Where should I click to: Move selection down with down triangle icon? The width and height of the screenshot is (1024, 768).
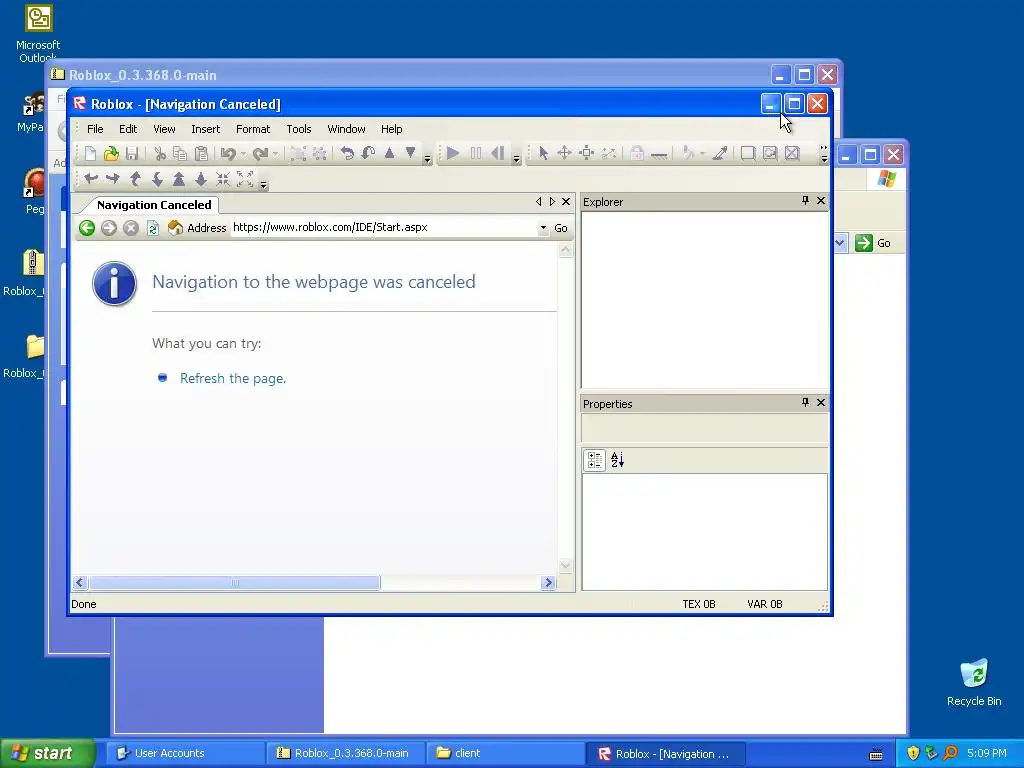coord(410,153)
